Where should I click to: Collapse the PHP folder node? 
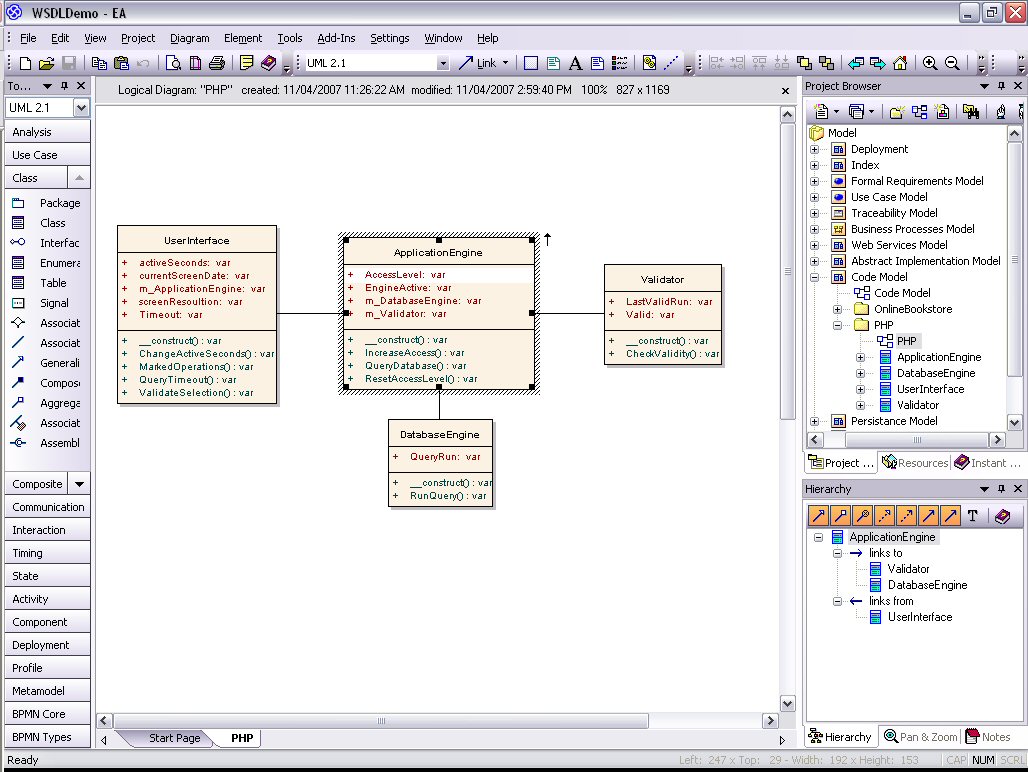click(837, 325)
